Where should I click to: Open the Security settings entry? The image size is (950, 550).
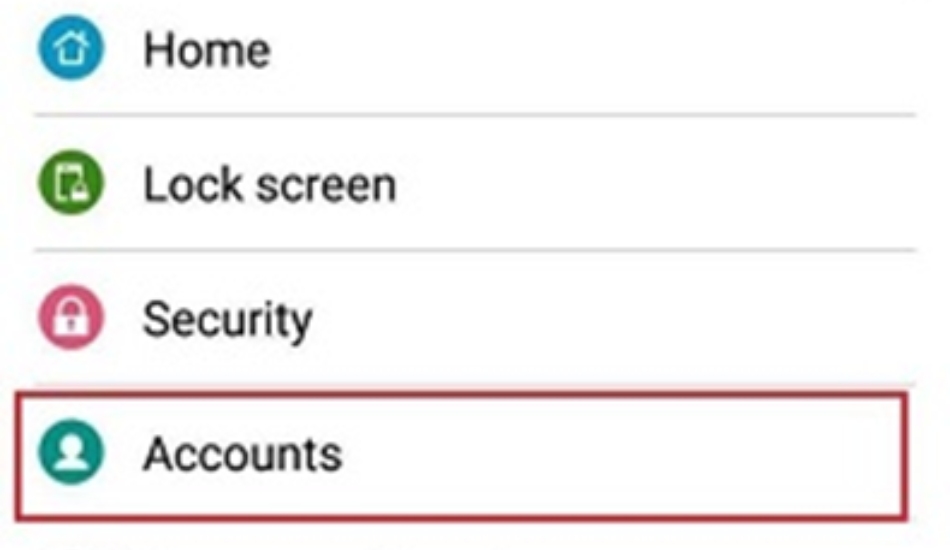475,317
